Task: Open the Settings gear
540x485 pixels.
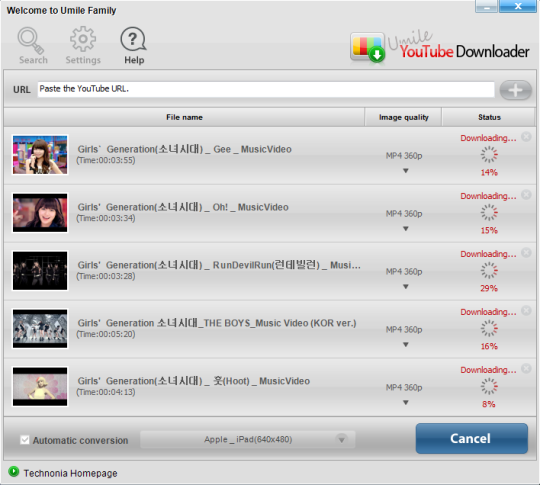Action: (x=83, y=45)
